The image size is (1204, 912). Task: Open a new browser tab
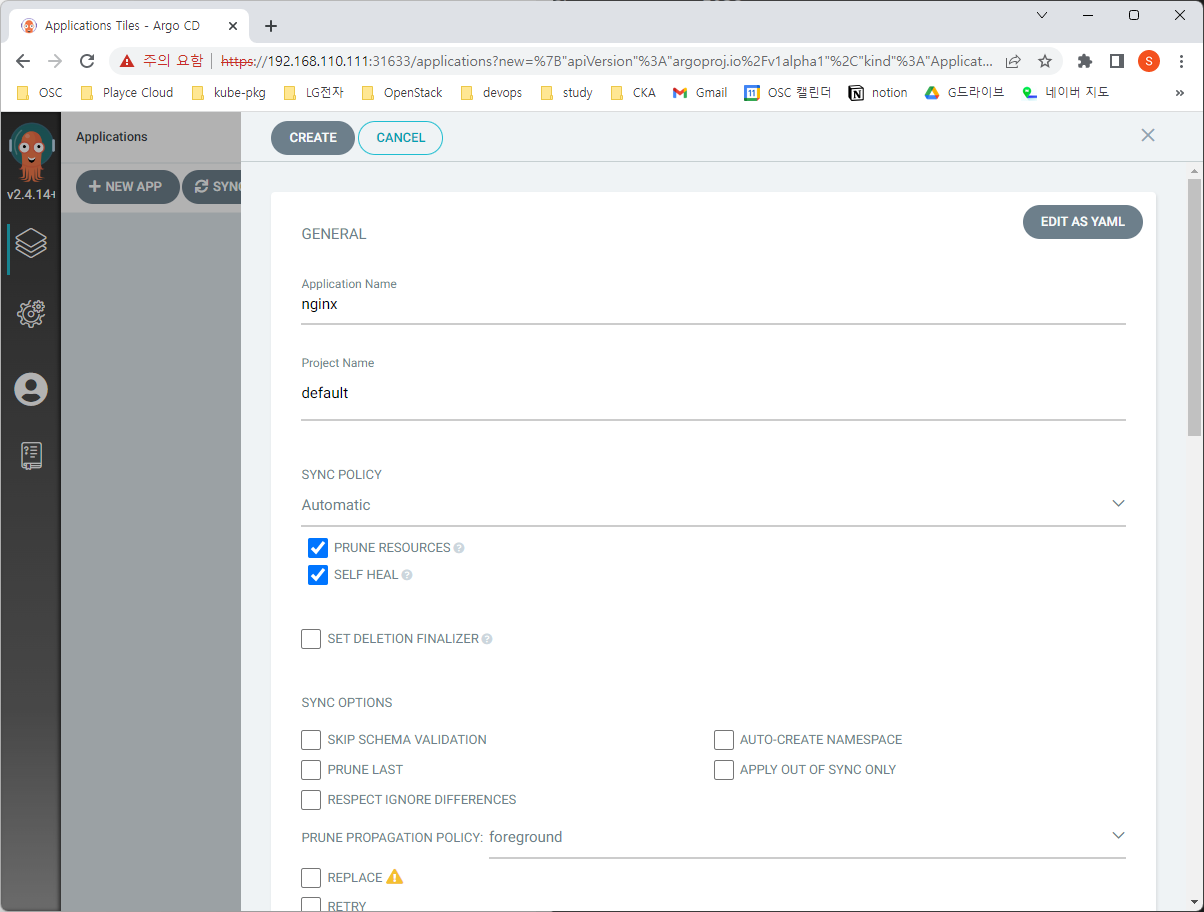271,26
